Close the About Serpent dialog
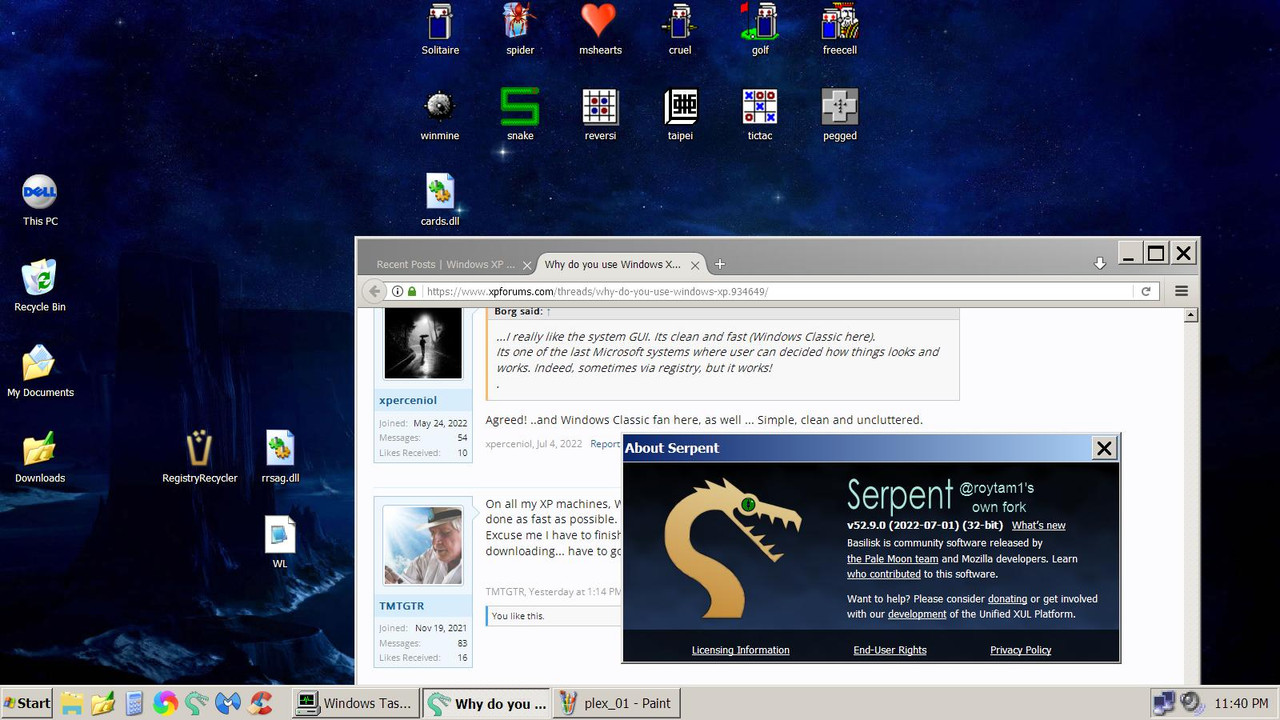Screen dimensions: 1280x720 [1104, 448]
